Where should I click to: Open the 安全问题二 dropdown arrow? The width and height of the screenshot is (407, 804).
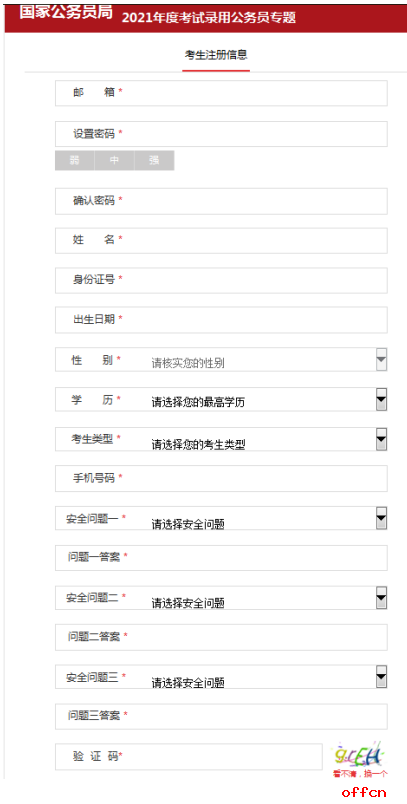pyautogui.click(x=381, y=597)
